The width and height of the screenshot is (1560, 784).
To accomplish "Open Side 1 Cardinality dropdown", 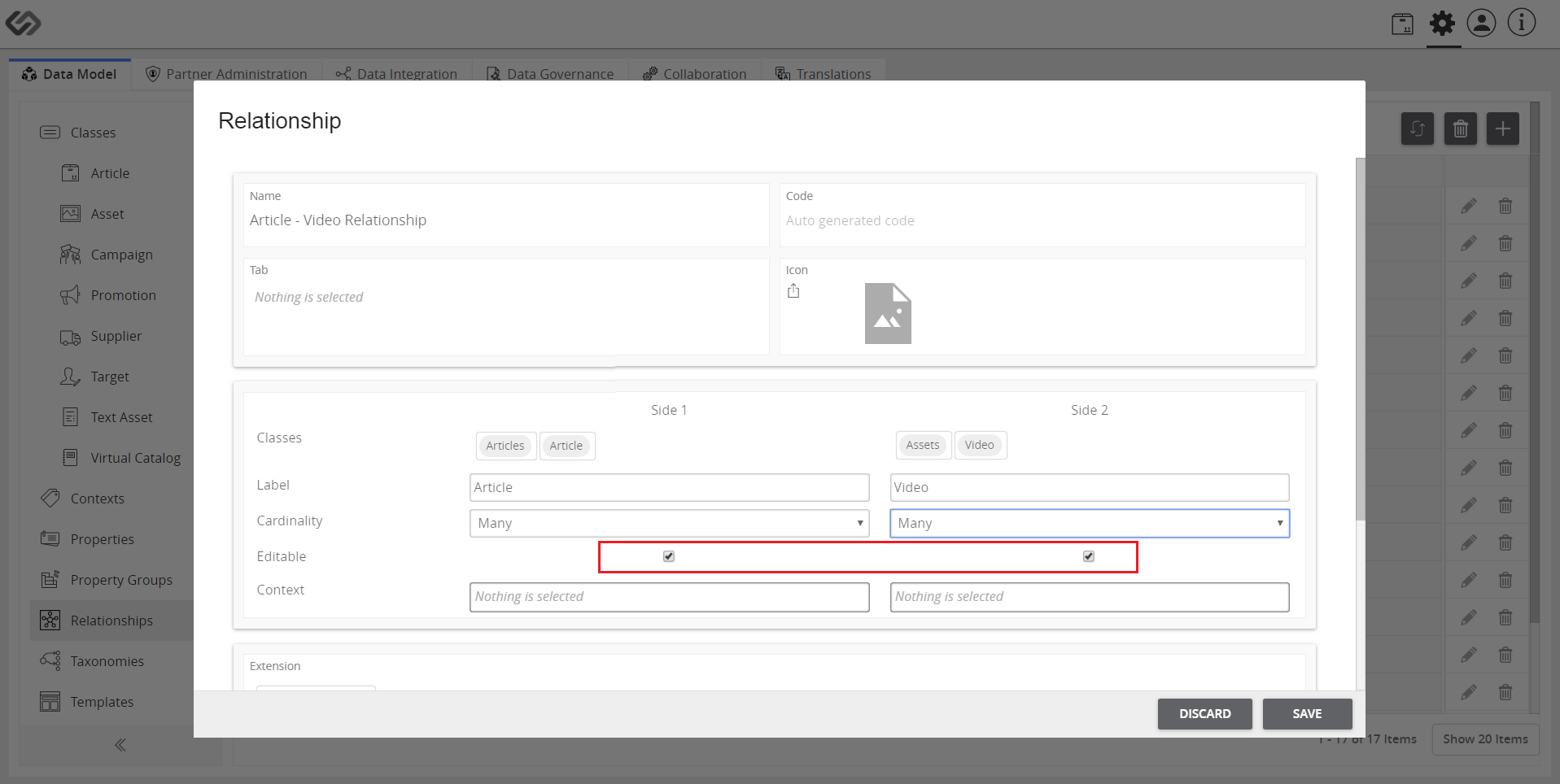I will click(x=669, y=523).
